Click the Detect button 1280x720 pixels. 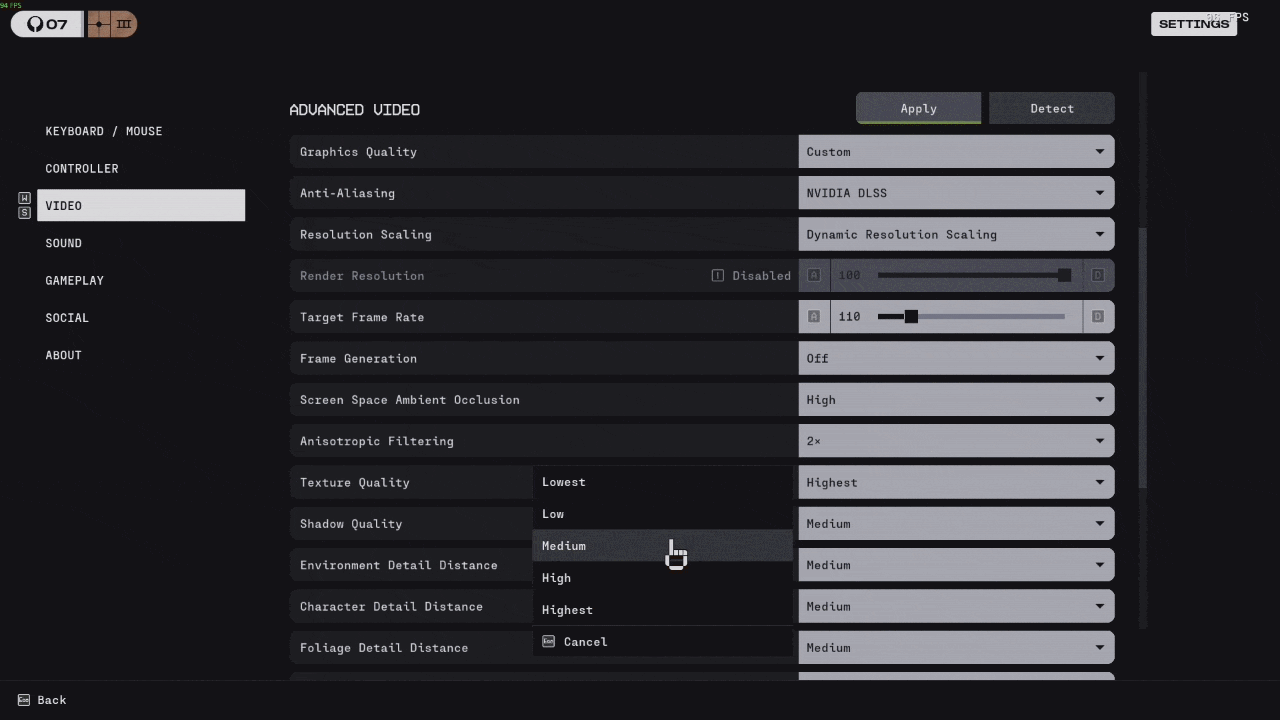click(x=1052, y=108)
